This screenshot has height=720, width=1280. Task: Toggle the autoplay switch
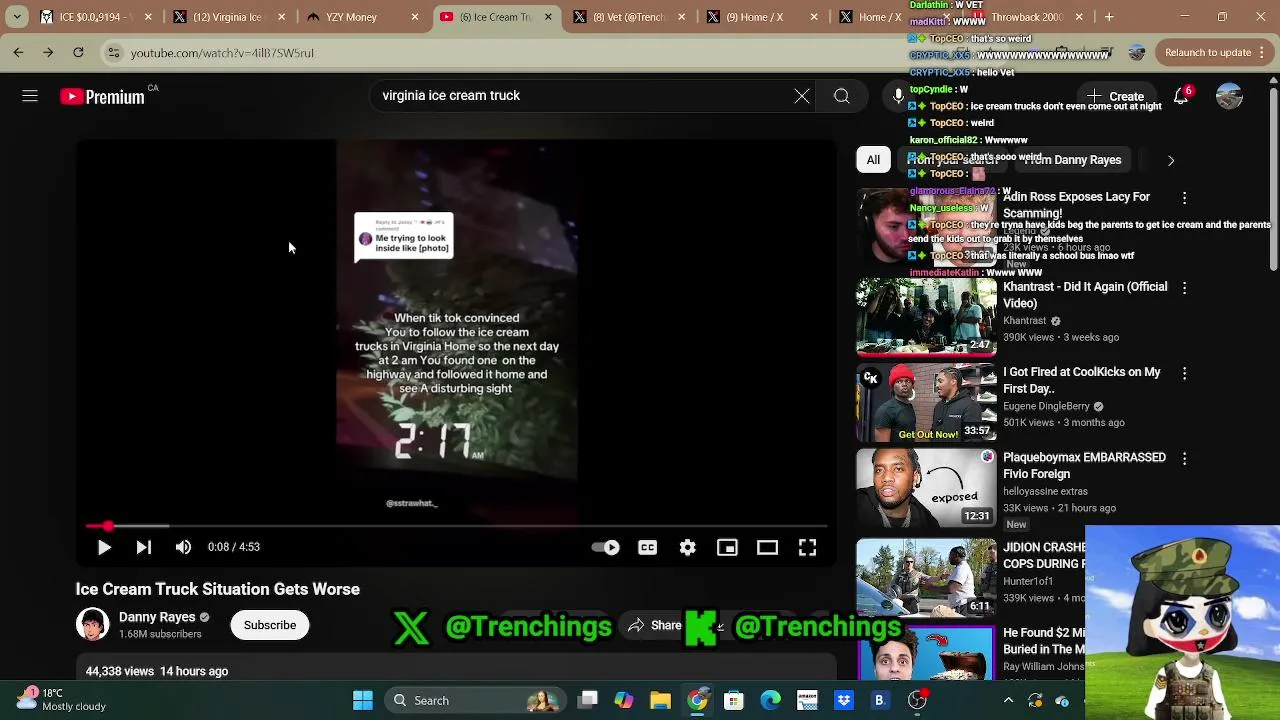(606, 547)
